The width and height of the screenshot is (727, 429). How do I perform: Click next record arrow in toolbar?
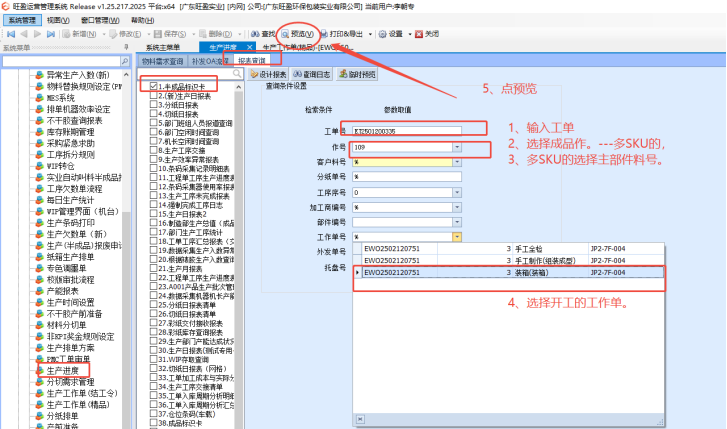click(x=38, y=34)
